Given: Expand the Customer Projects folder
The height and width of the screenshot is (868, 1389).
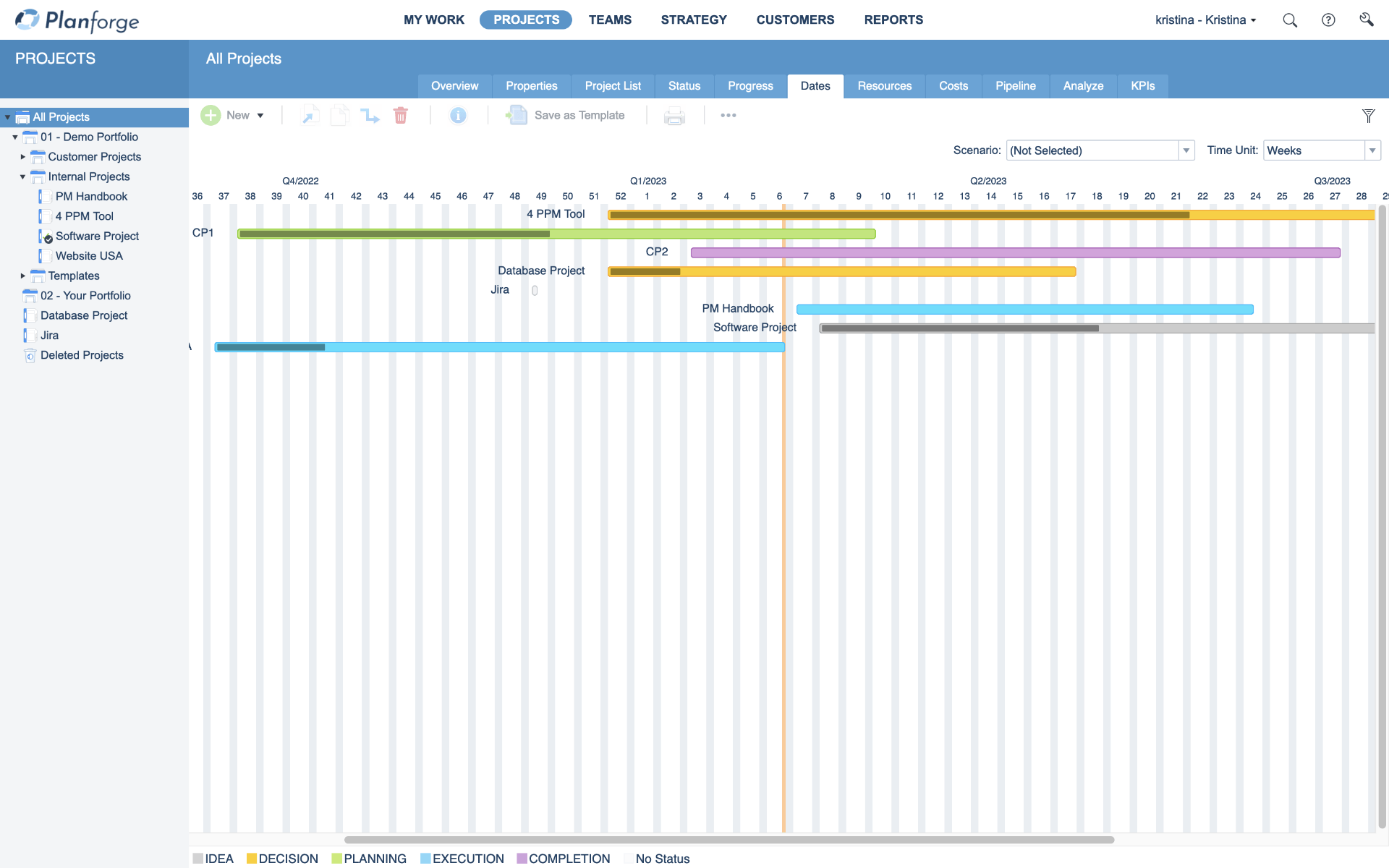Looking at the screenshot, I should click(22, 157).
